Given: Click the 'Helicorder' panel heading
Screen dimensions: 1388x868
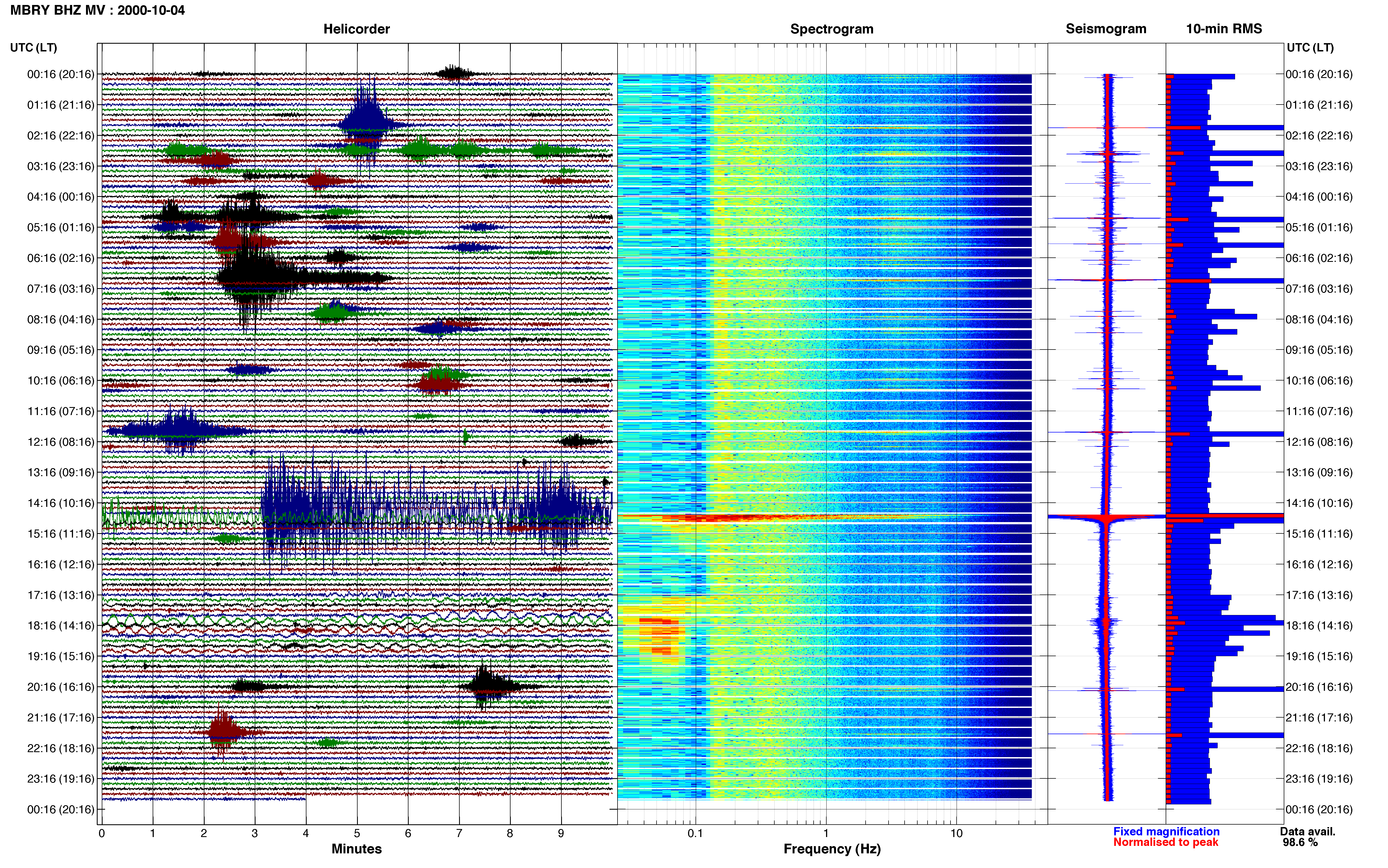Looking at the screenshot, I should (356, 29).
